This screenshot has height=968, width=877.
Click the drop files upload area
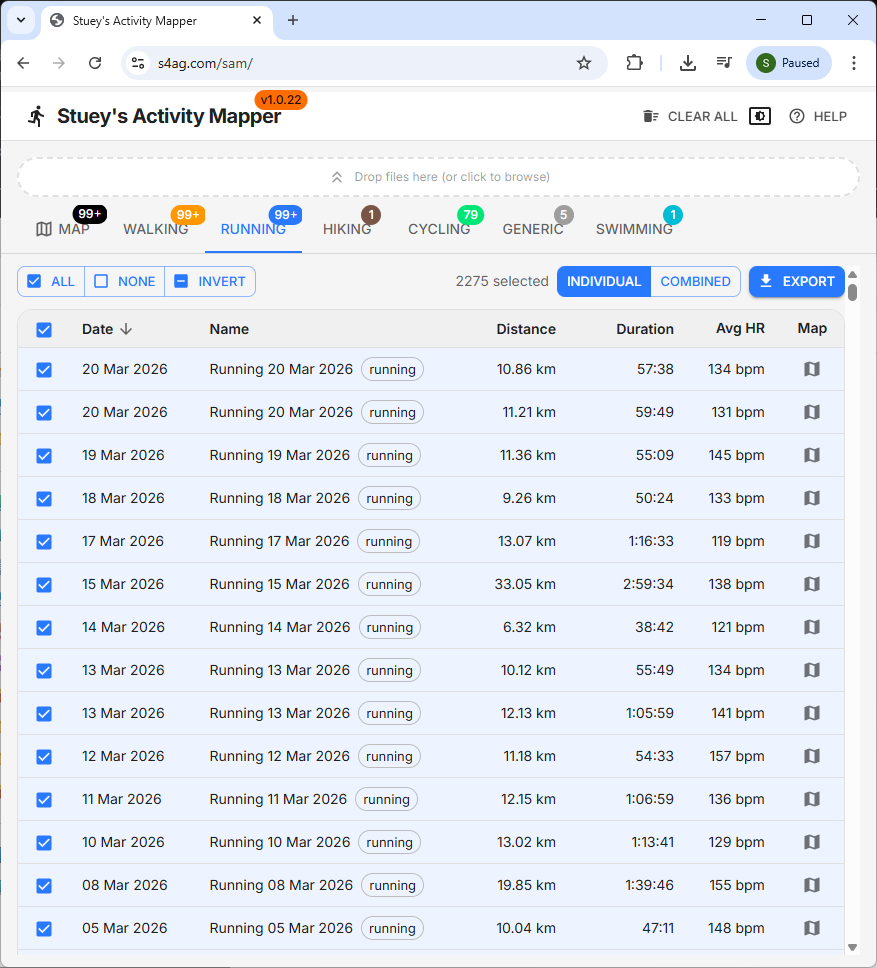coord(438,177)
